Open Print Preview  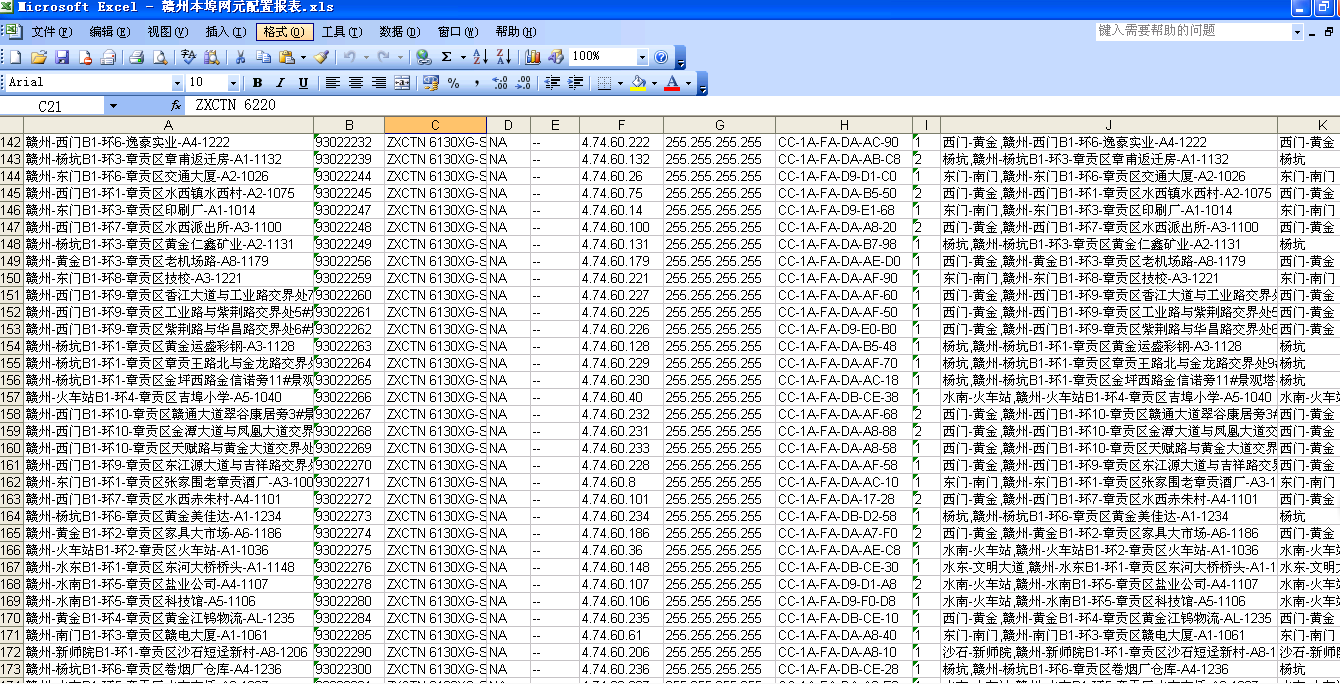point(160,57)
